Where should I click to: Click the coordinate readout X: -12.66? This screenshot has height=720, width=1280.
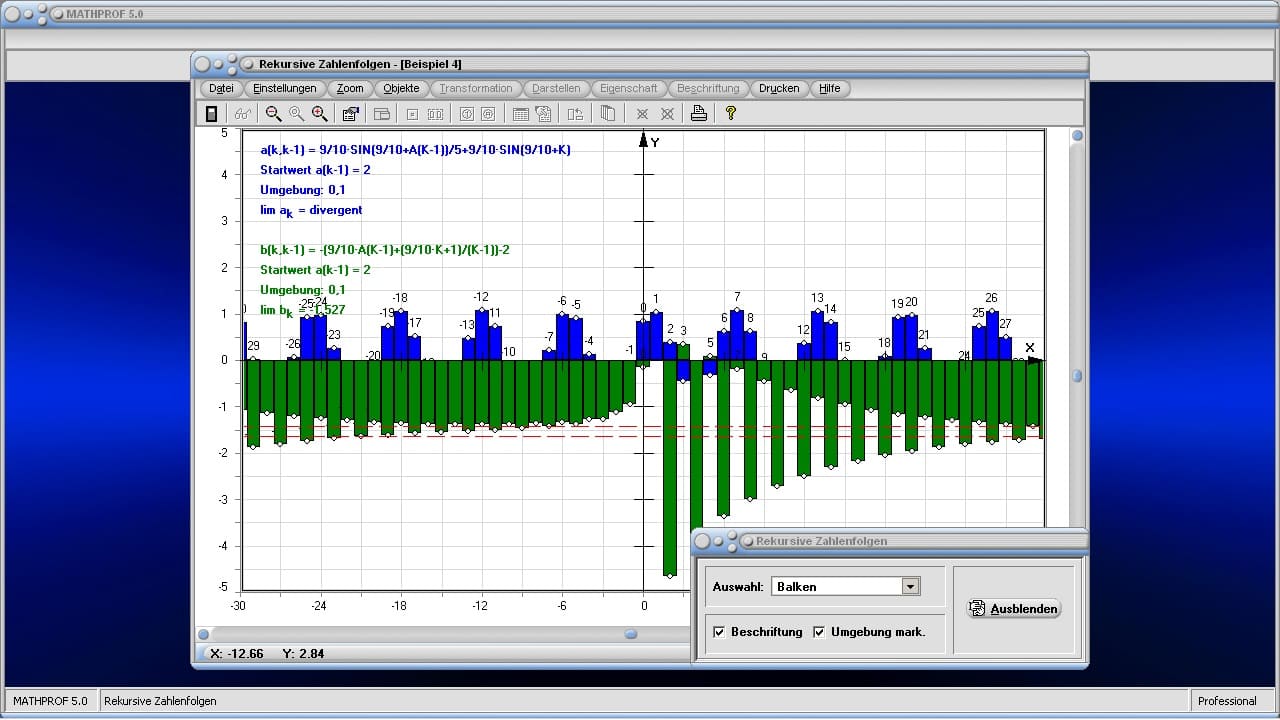tap(237, 654)
